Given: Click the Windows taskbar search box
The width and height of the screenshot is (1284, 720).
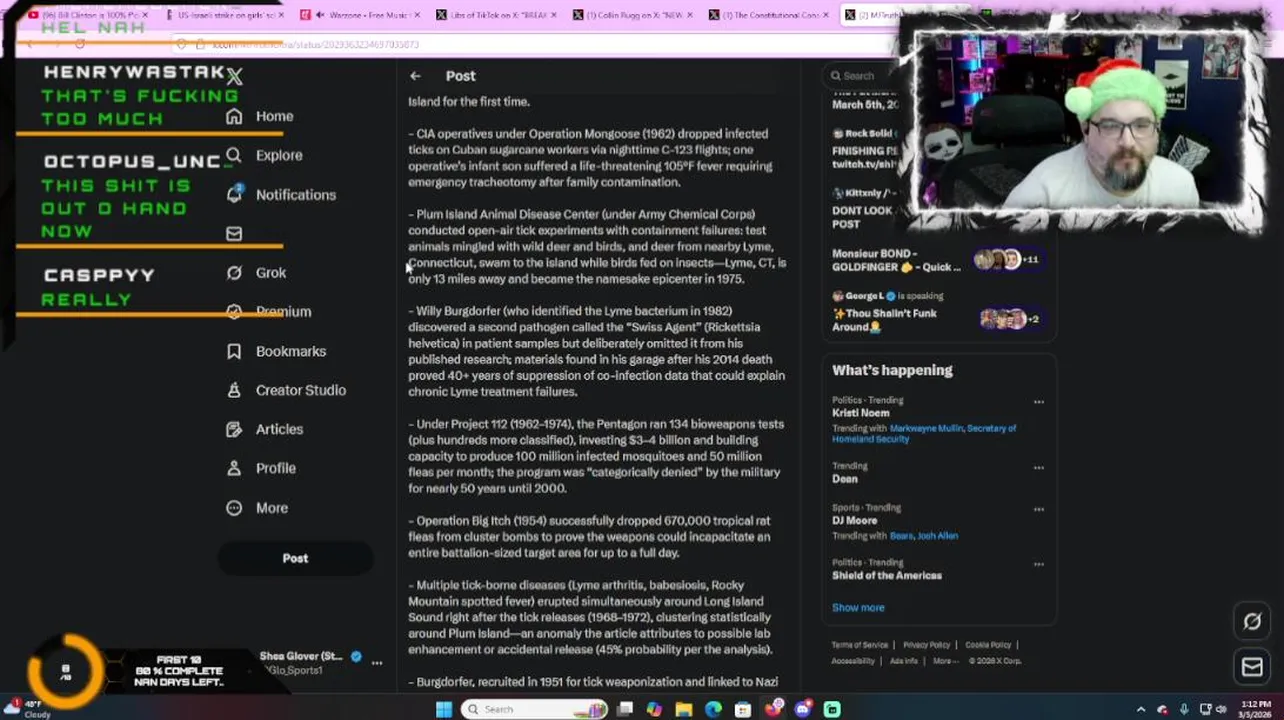Looking at the screenshot, I should (x=535, y=709).
